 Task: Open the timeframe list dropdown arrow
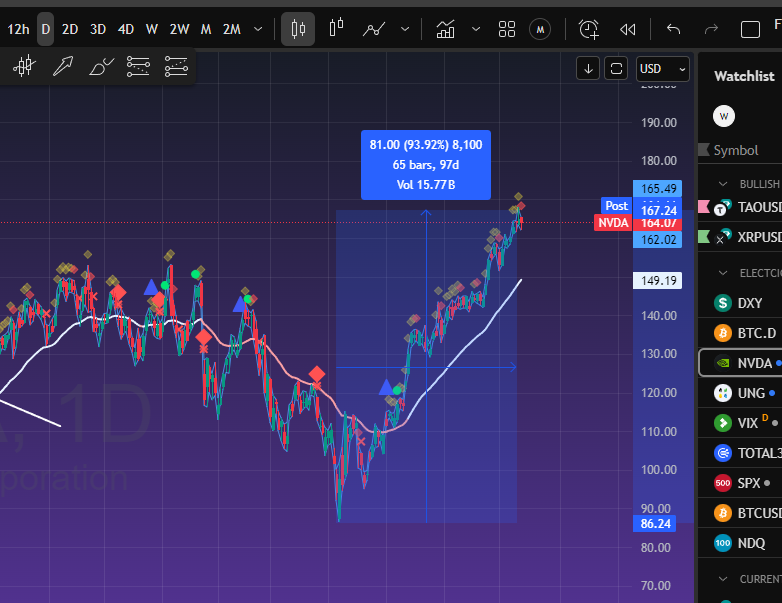[258, 29]
